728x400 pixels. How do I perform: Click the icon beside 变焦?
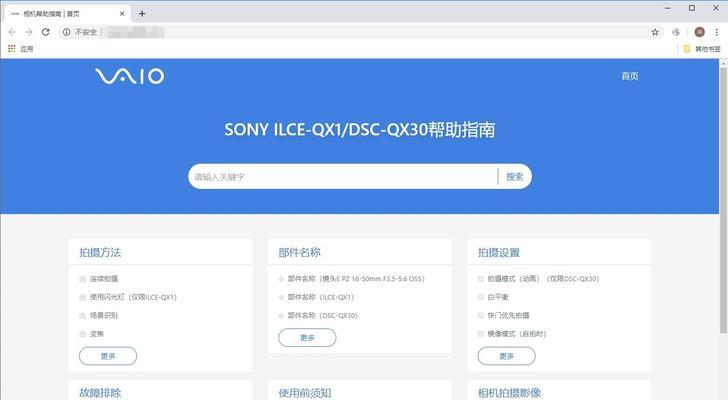pyautogui.click(x=83, y=334)
